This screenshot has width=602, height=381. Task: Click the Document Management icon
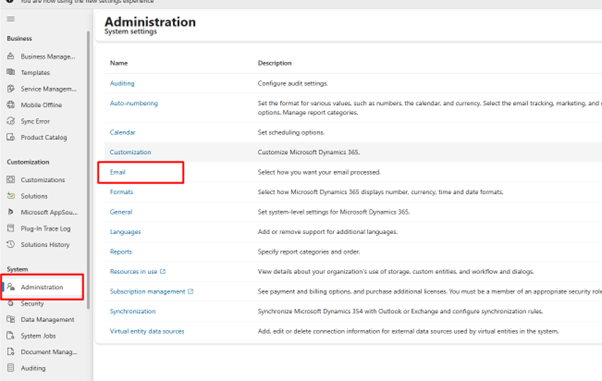11,351
